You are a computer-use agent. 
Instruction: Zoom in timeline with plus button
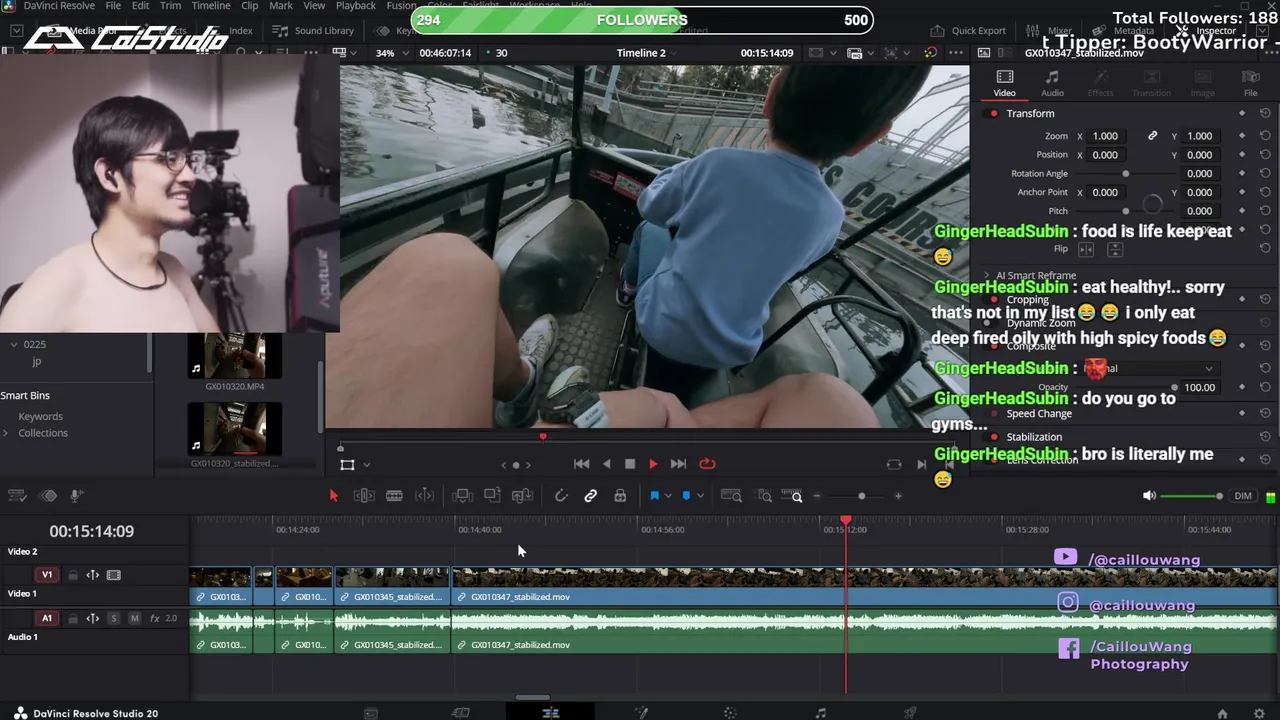click(898, 496)
